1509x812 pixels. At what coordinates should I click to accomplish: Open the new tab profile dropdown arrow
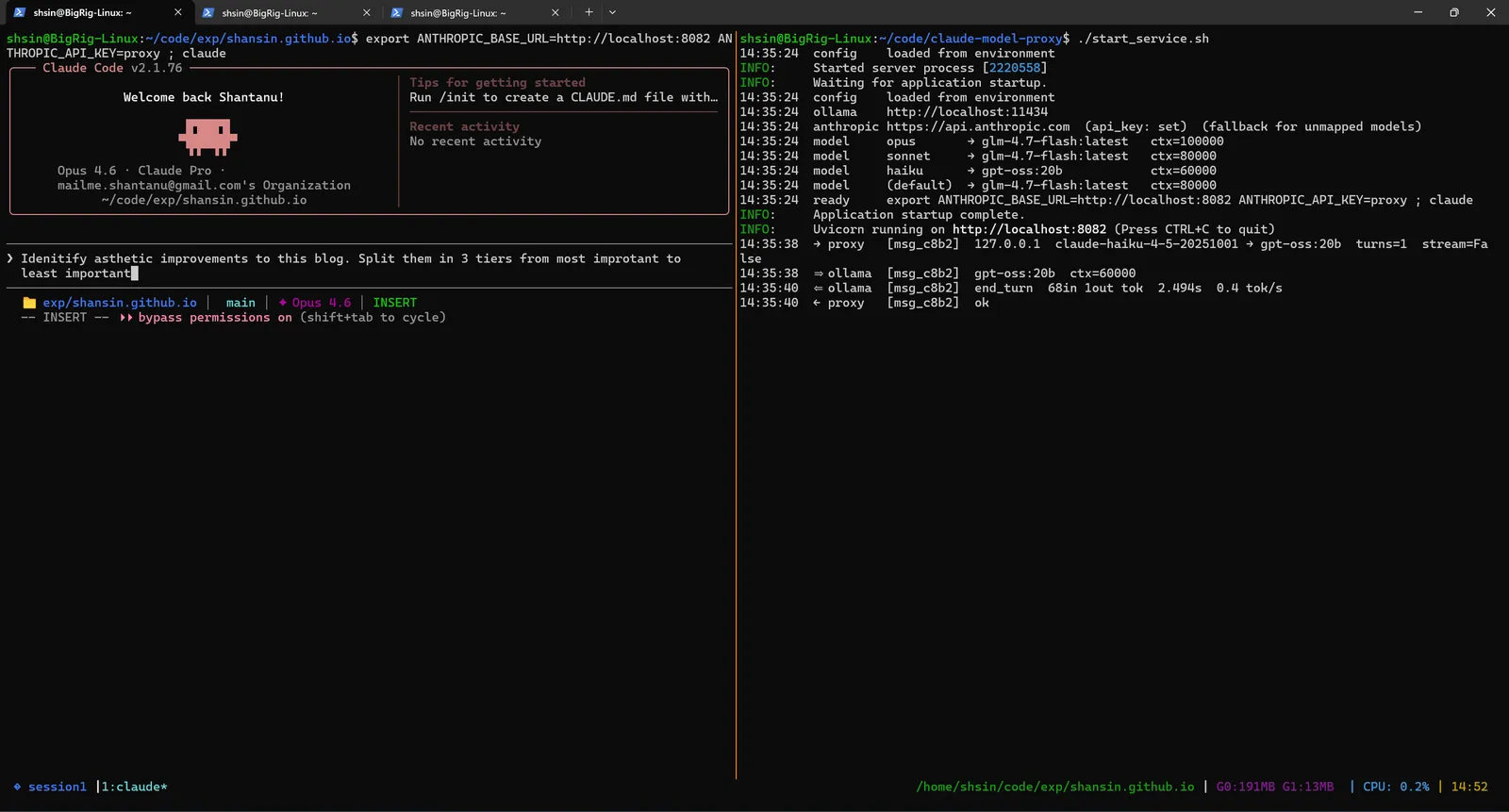click(x=612, y=12)
